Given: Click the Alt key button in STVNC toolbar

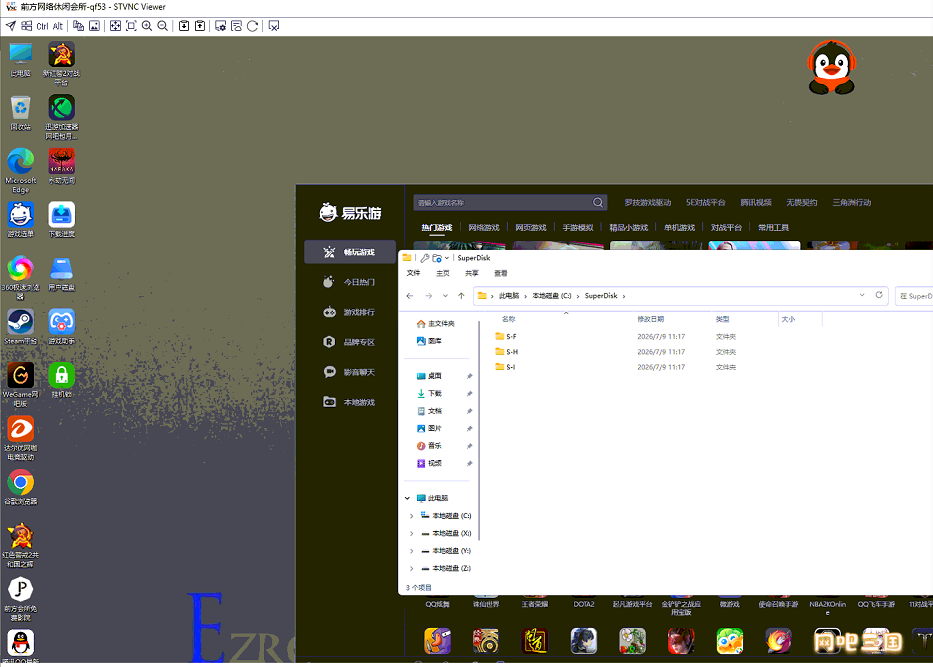Looking at the screenshot, I should coord(58,26).
